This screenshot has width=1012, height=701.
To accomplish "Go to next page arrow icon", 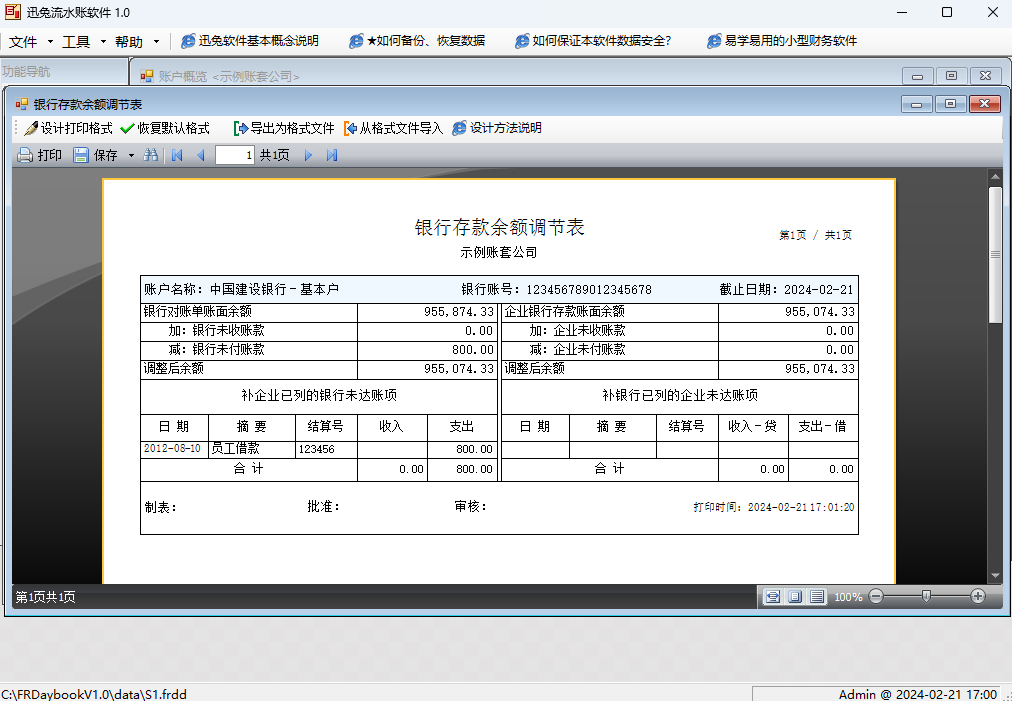I will [309, 155].
